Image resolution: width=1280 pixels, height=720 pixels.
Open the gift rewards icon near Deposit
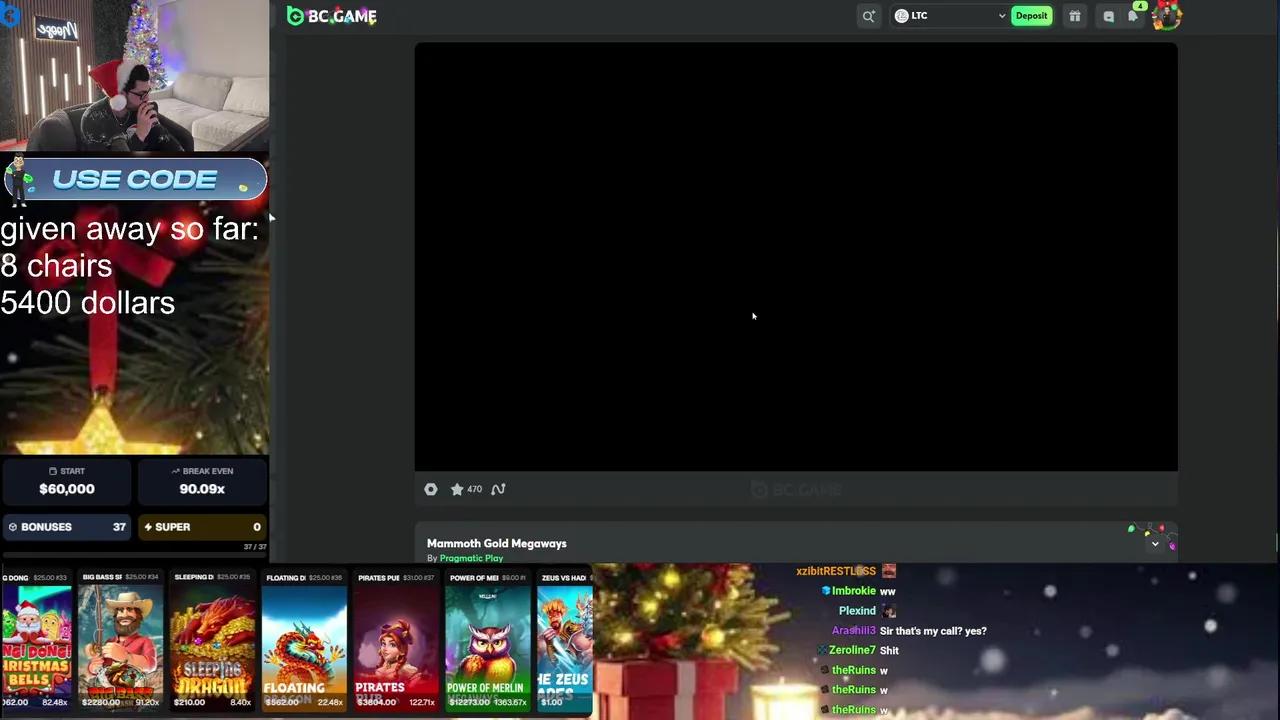[x=1075, y=15]
